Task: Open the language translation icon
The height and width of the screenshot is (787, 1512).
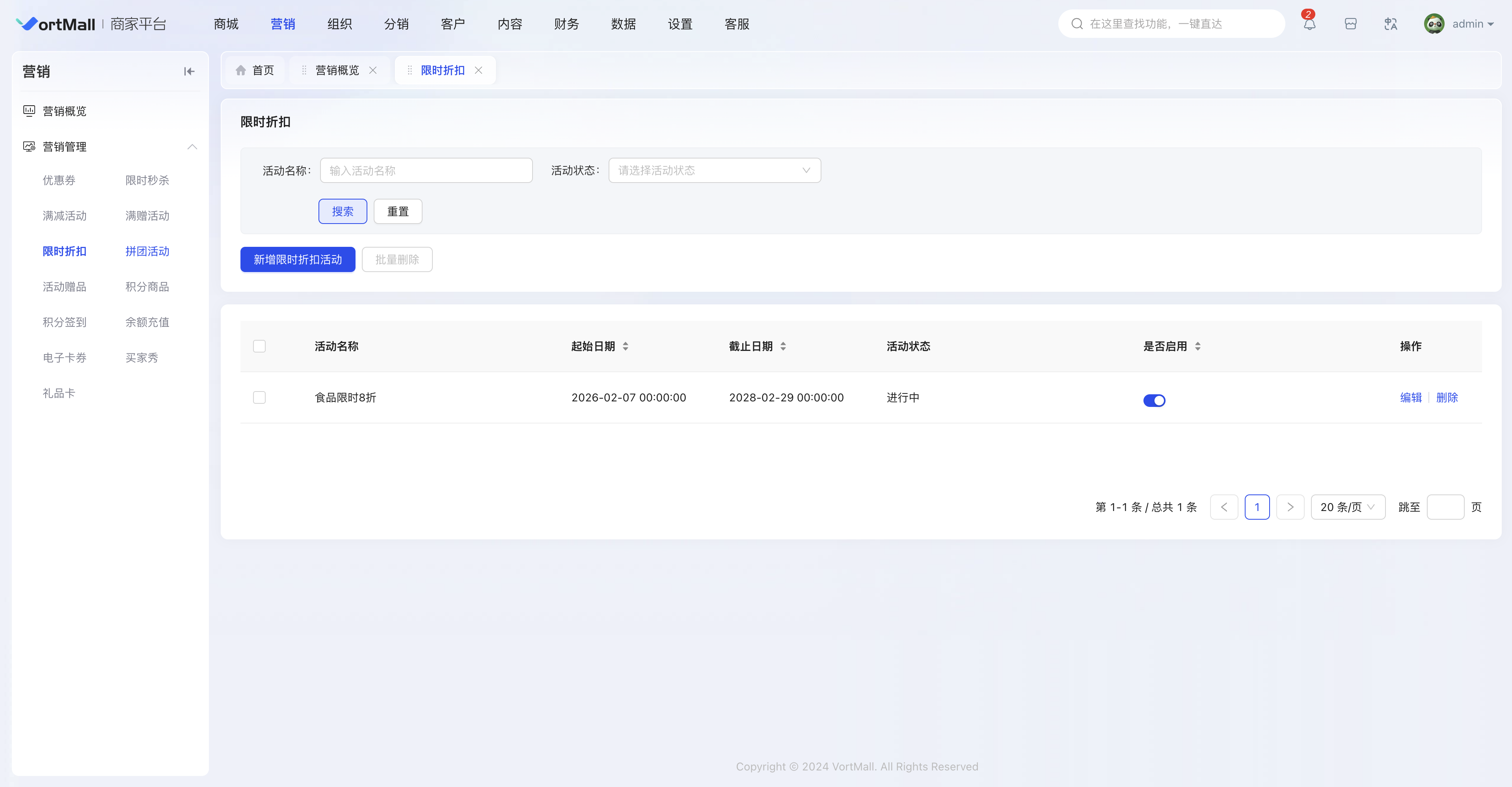Action: tap(1391, 24)
